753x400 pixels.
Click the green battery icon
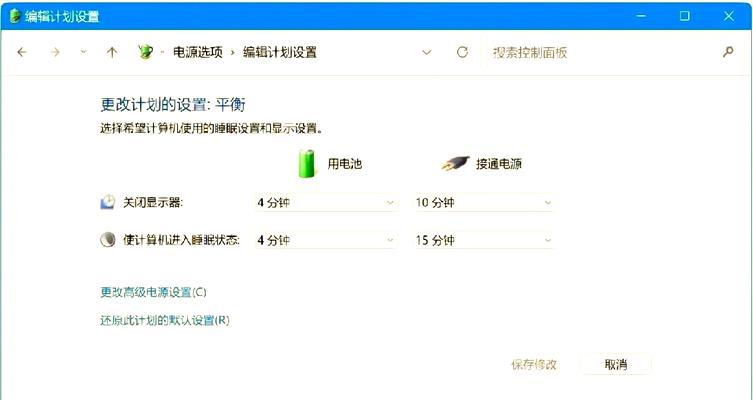click(x=307, y=163)
